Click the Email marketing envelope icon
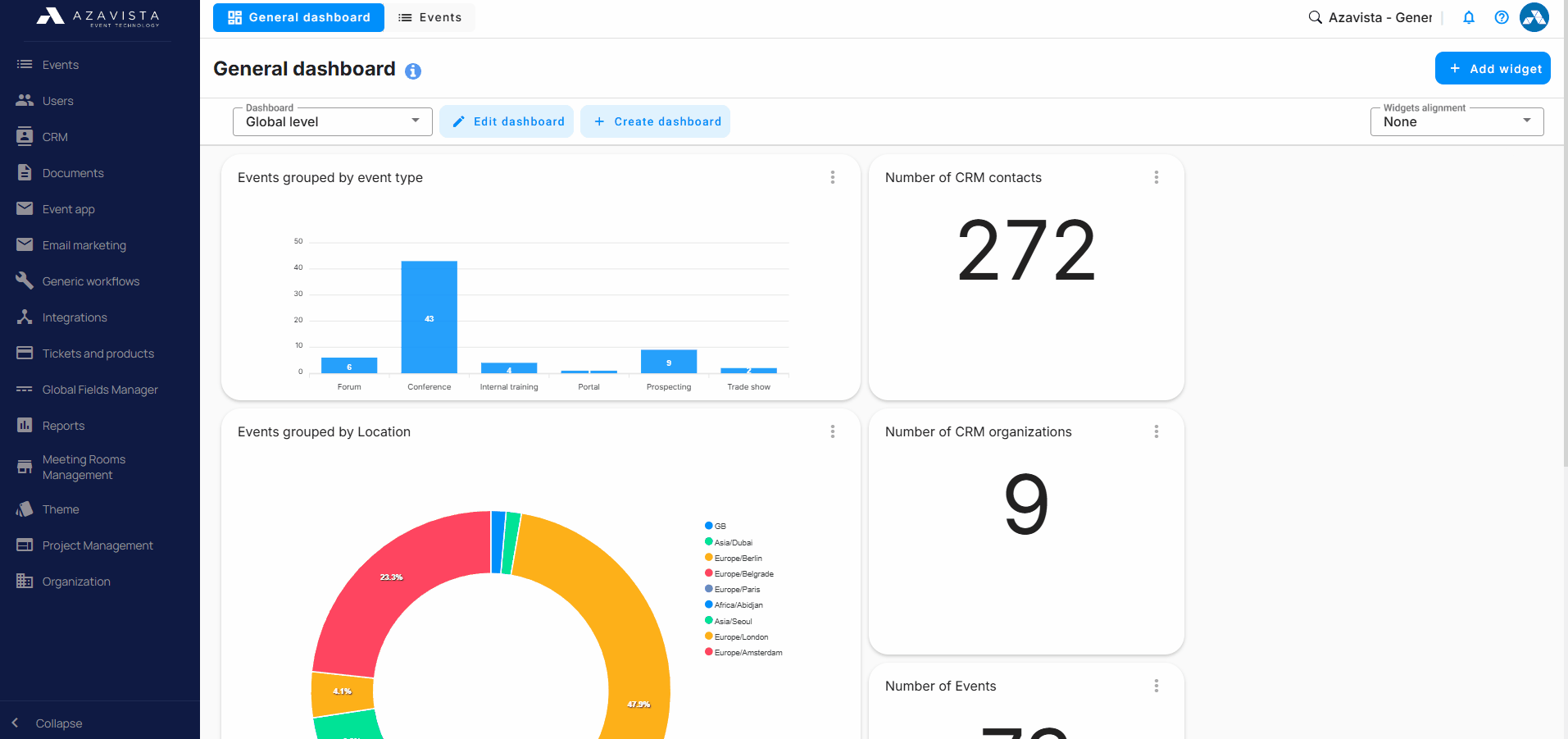 25,244
